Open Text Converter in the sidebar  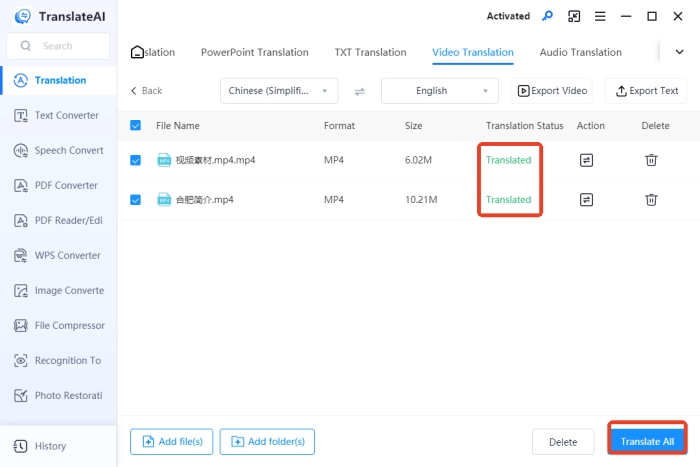point(58,115)
